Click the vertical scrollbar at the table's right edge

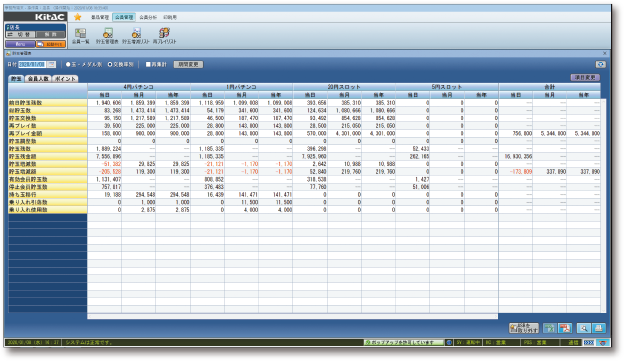tap(603, 206)
